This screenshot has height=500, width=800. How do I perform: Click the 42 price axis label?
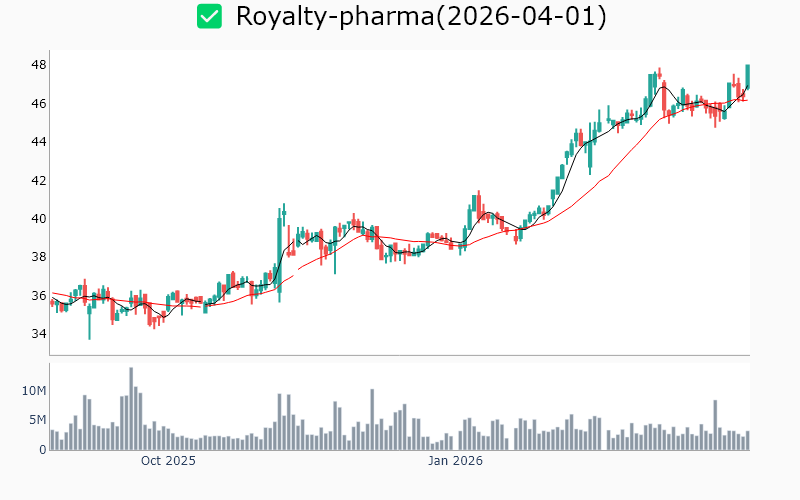click(39, 181)
